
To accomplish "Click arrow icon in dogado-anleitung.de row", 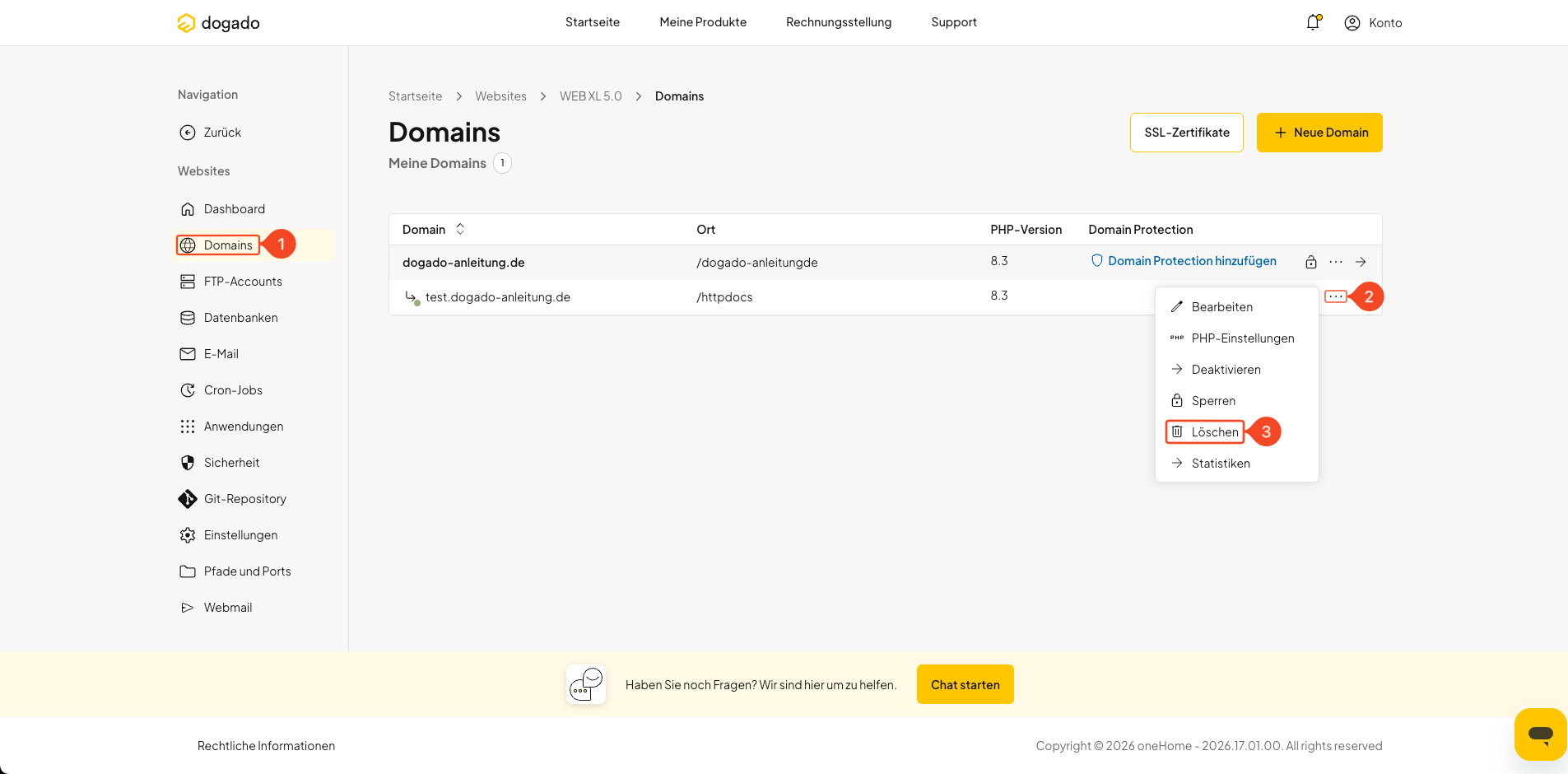I will pyautogui.click(x=1361, y=262).
